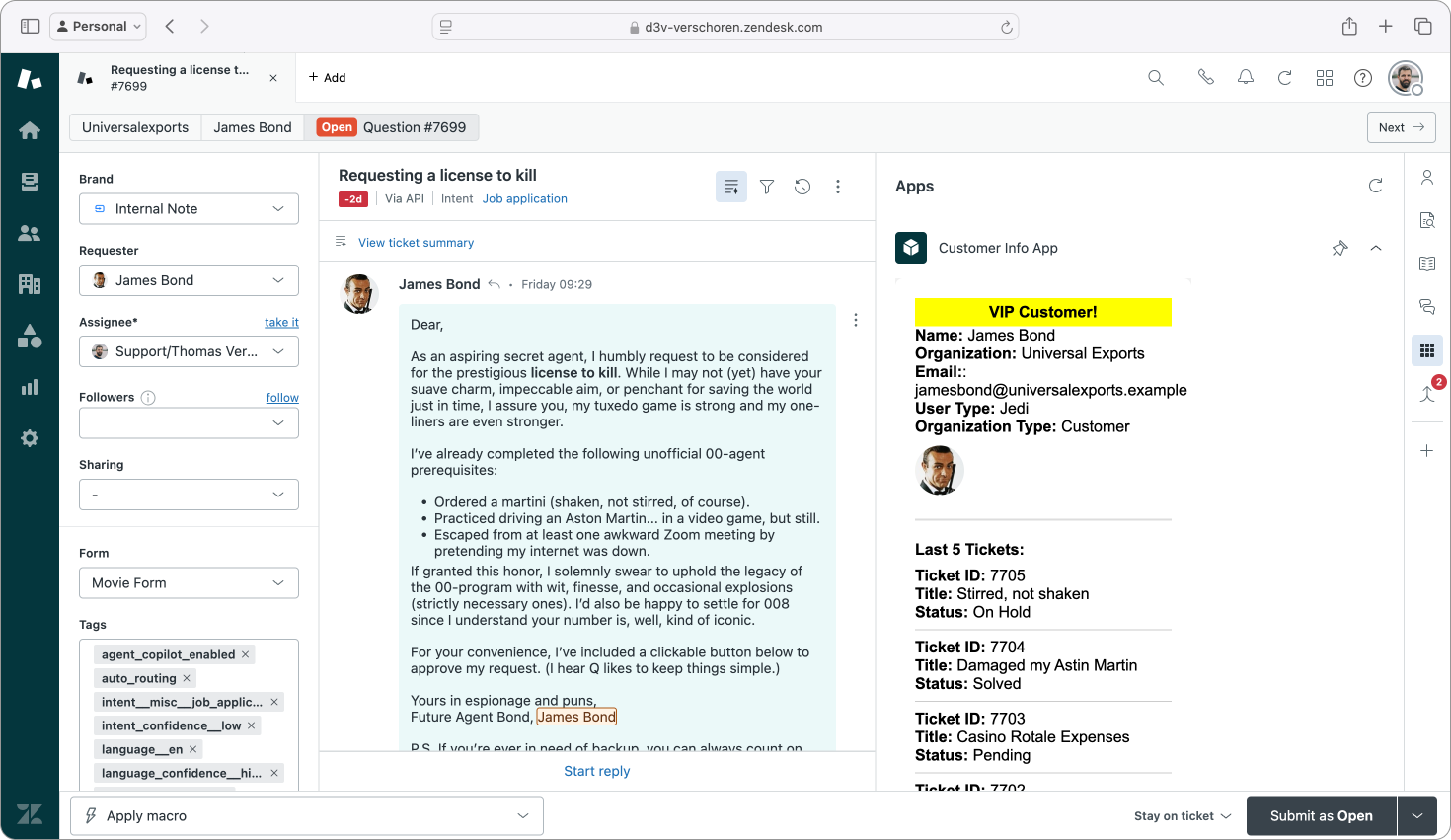The width and height of the screenshot is (1451, 840).
Task: Click Submit as Open
Action: tap(1322, 816)
